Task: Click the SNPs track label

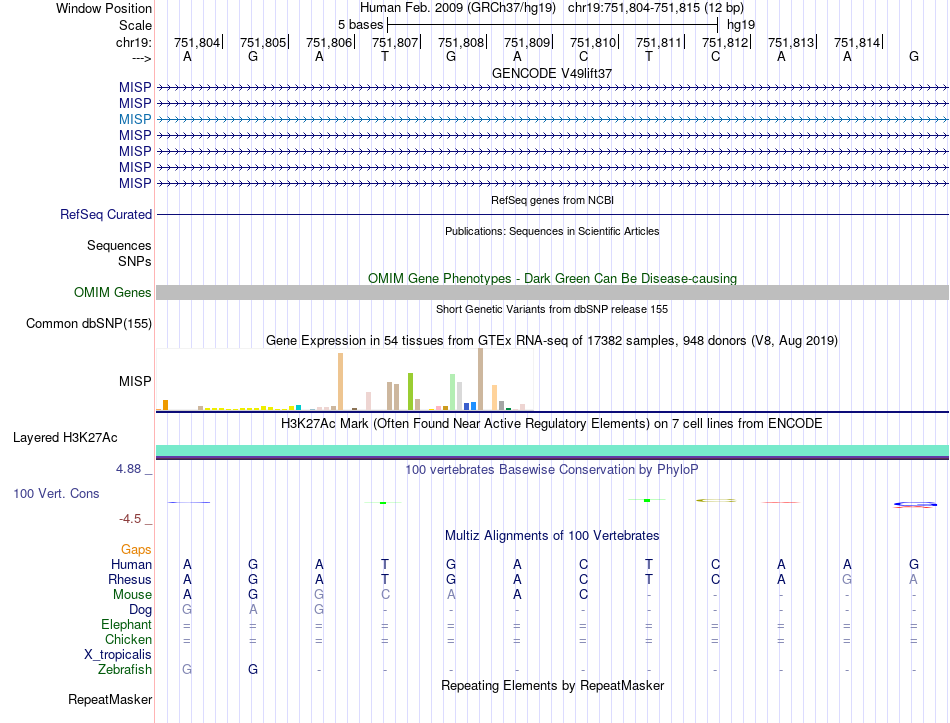Action: pos(135,261)
